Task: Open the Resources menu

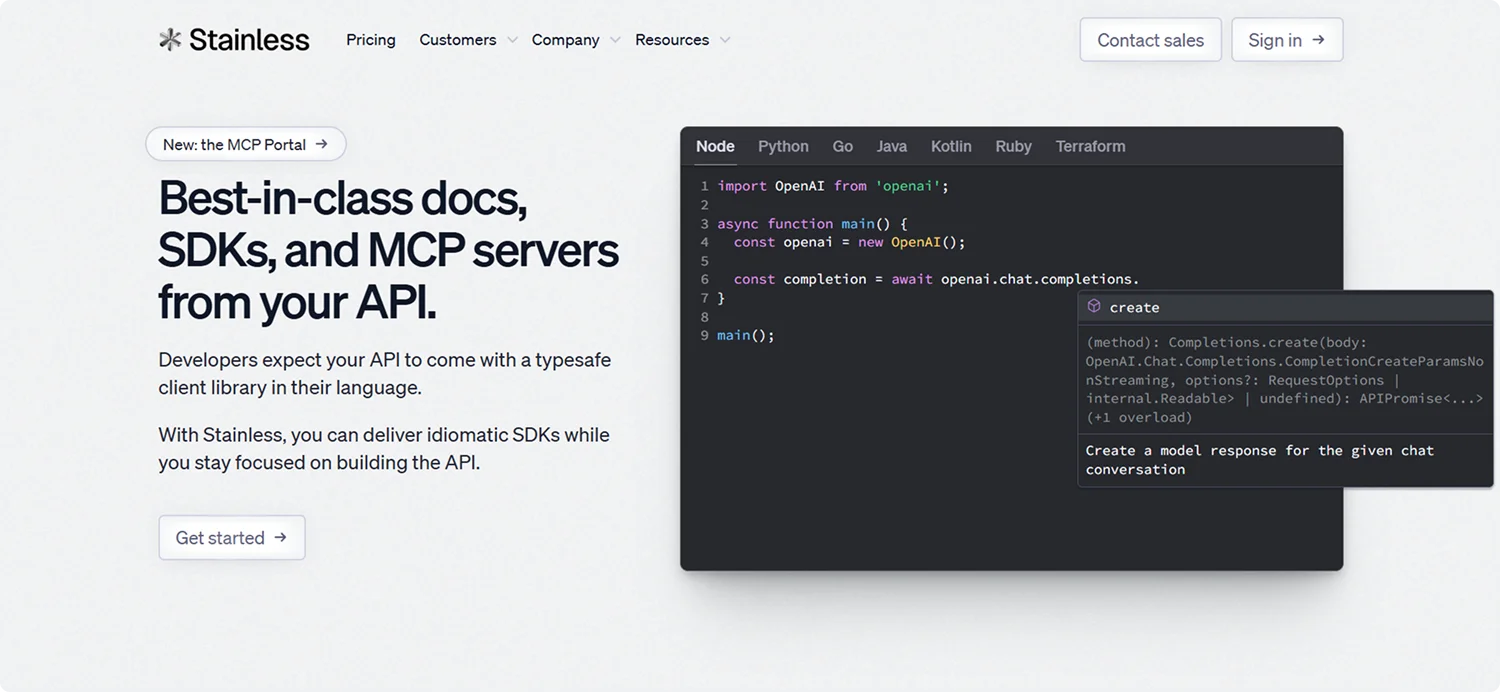Action: tap(672, 40)
